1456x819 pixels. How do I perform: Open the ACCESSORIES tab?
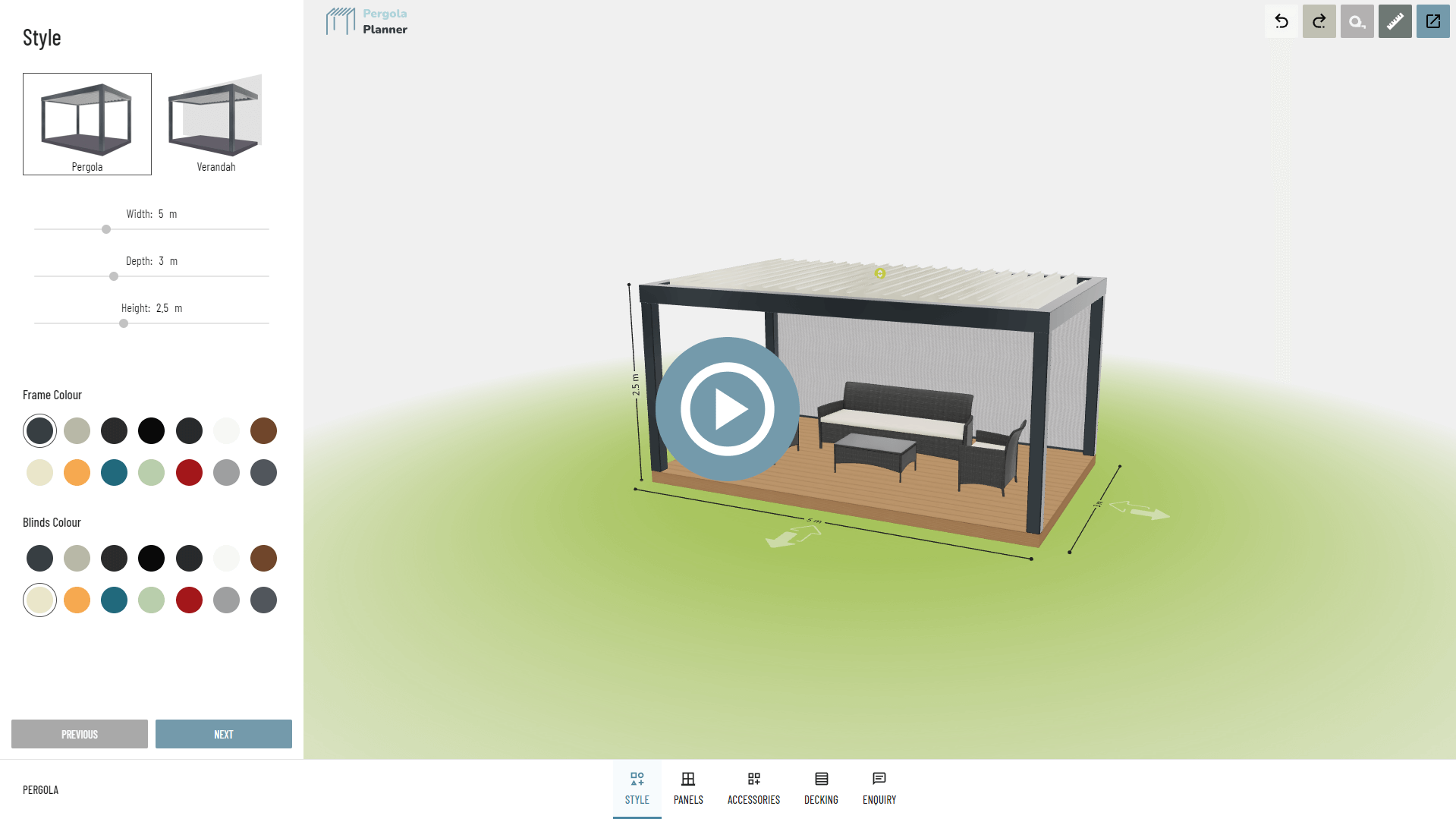click(753, 789)
